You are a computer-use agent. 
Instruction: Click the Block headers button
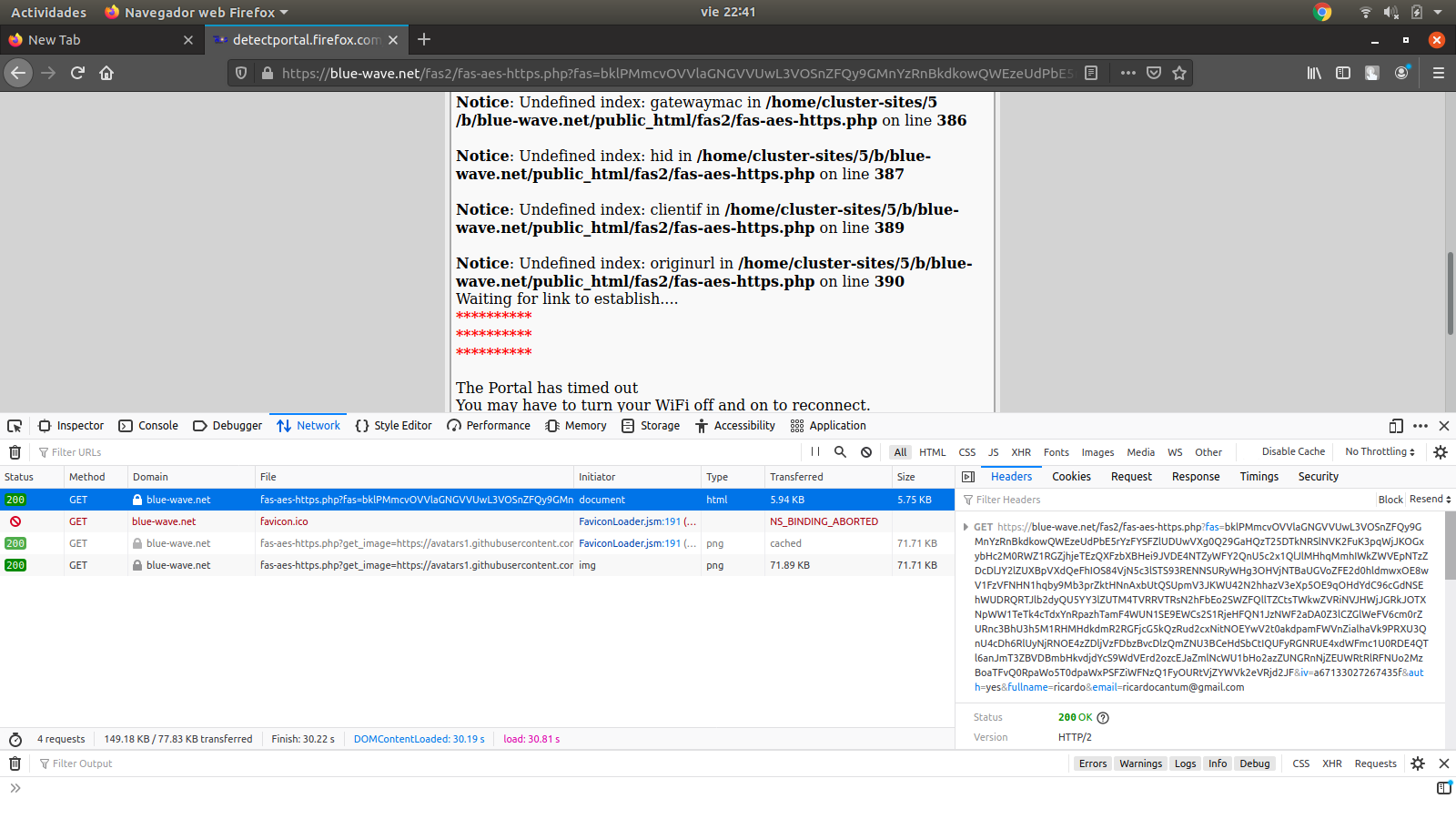point(1390,499)
